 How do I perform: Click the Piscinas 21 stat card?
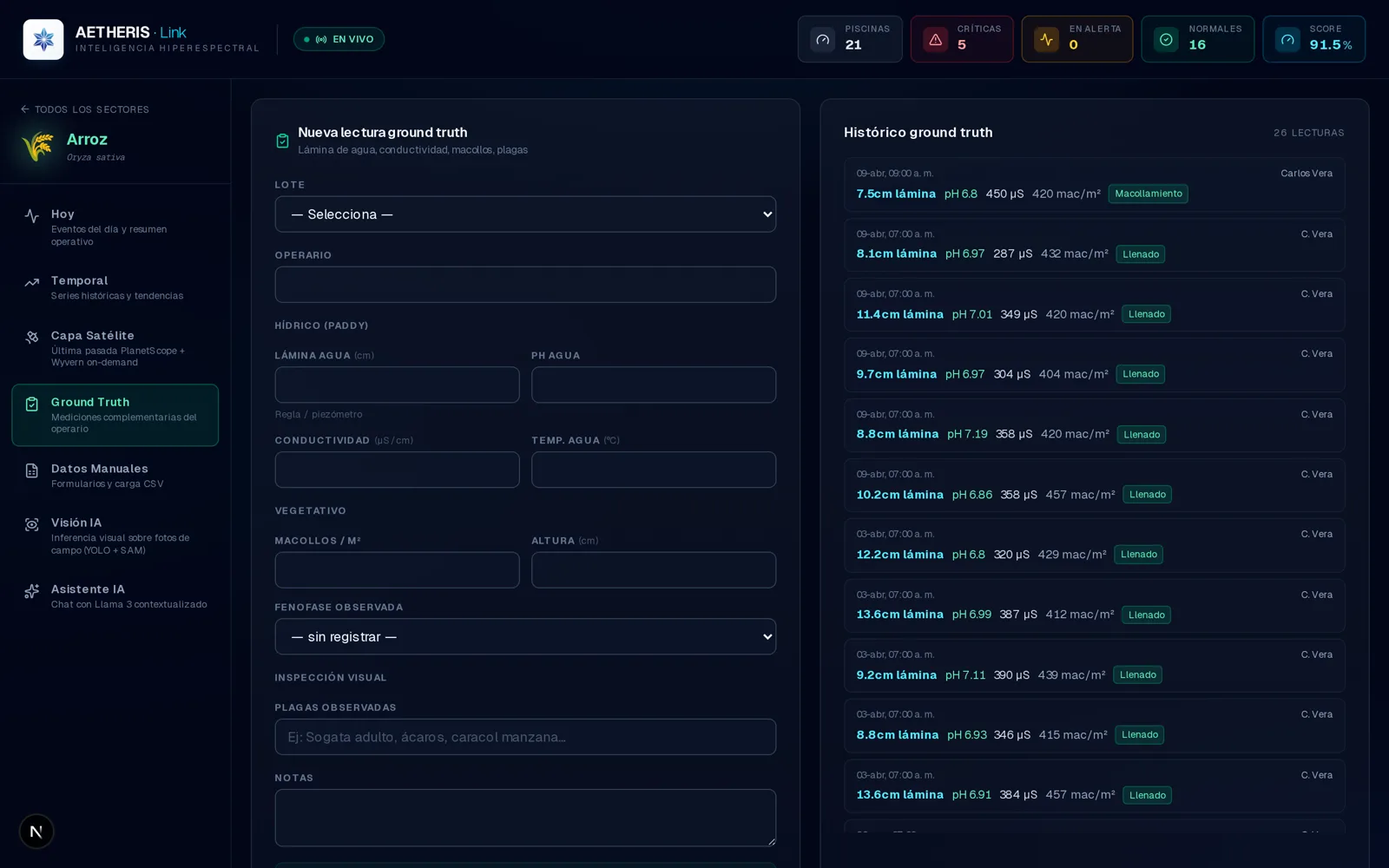pos(850,39)
